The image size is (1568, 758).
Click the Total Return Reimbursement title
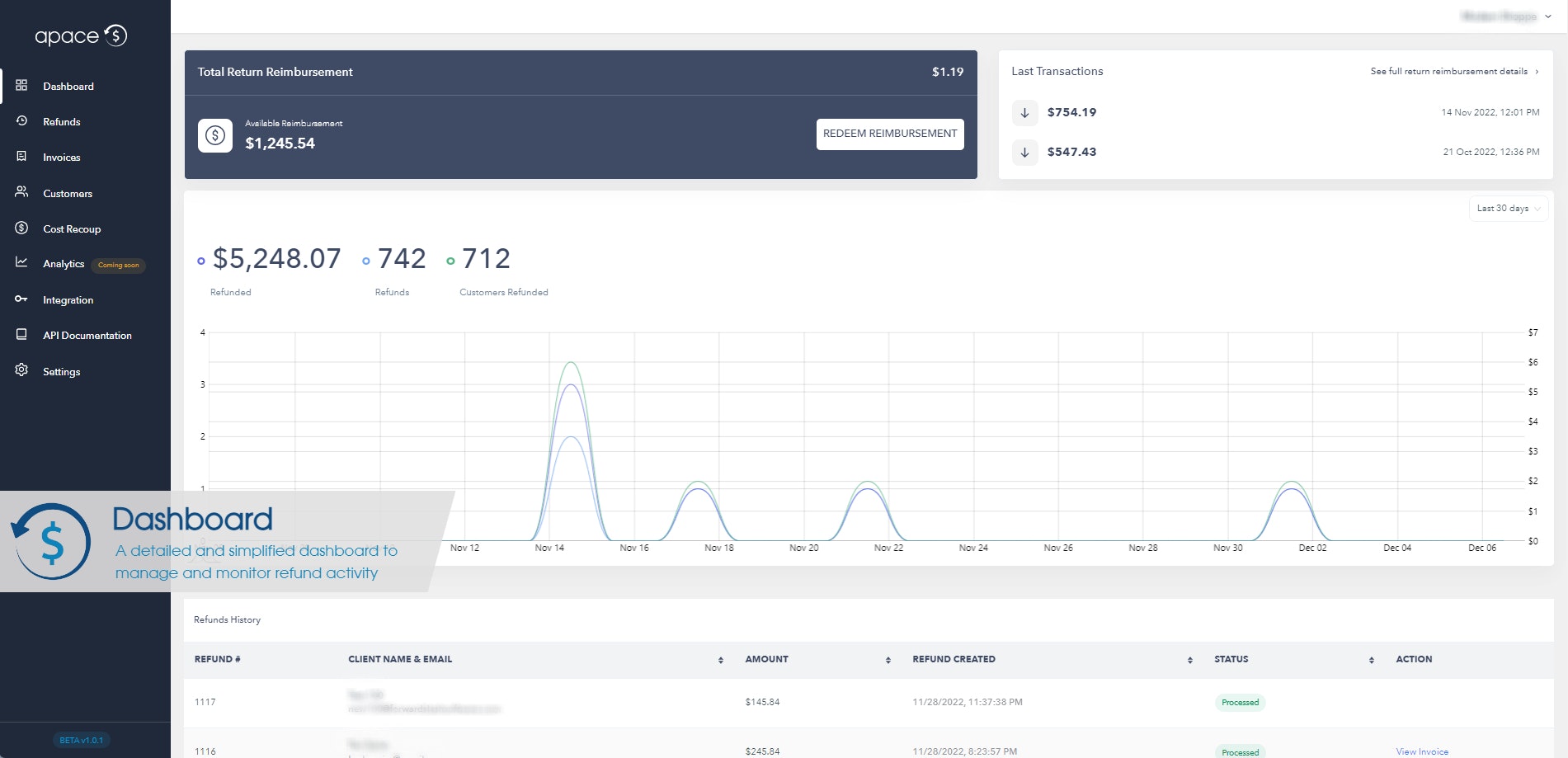click(x=275, y=73)
